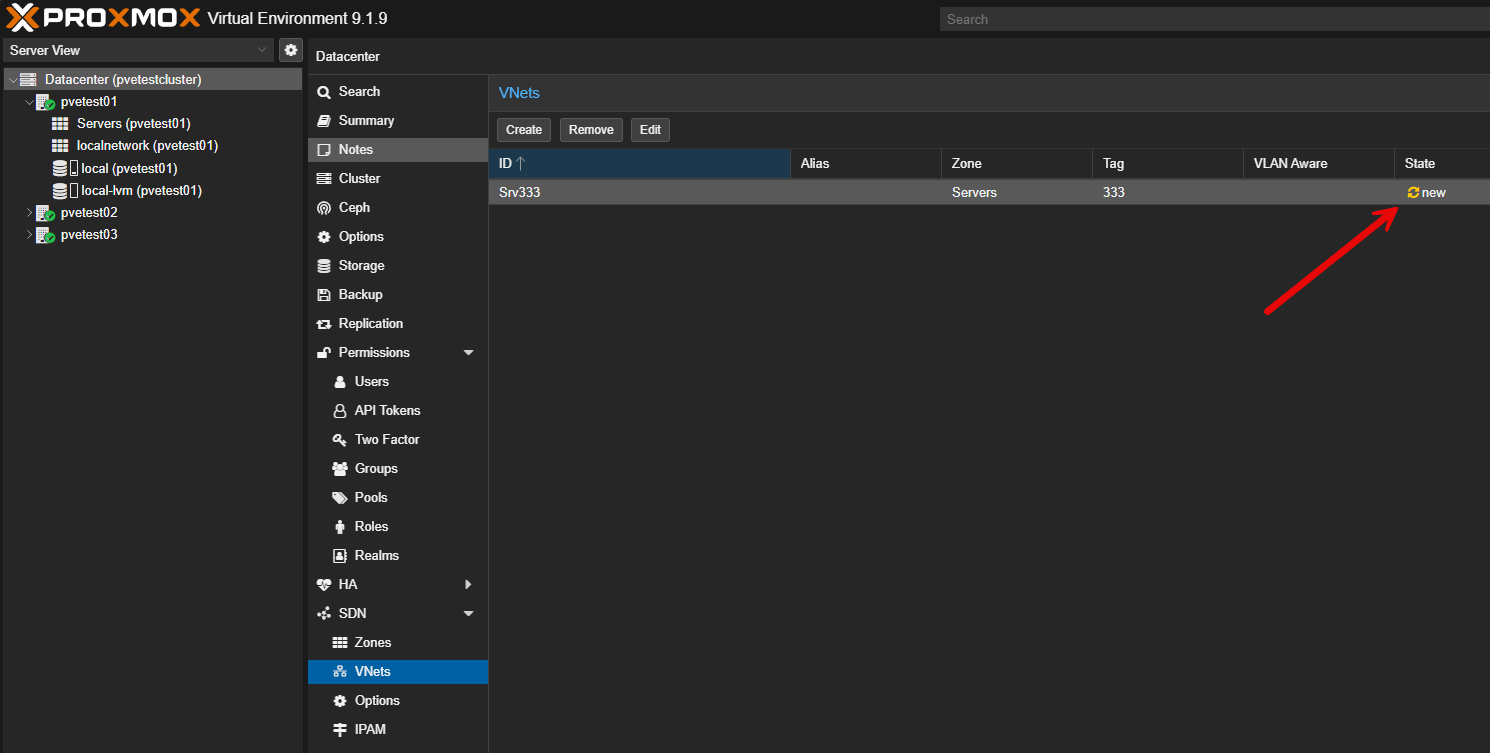Click the Edit button
Screen dimensions: 1490x753
[x=650, y=130]
